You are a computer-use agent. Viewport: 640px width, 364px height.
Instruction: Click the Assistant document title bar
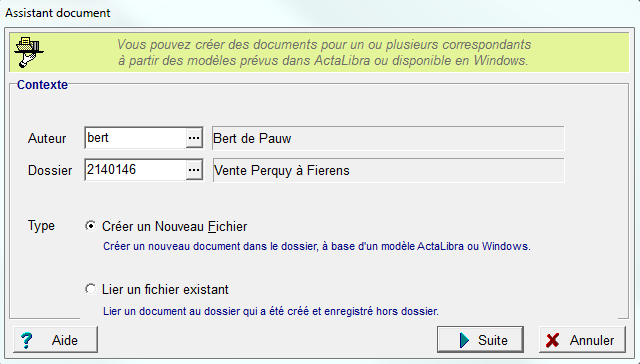point(58,13)
